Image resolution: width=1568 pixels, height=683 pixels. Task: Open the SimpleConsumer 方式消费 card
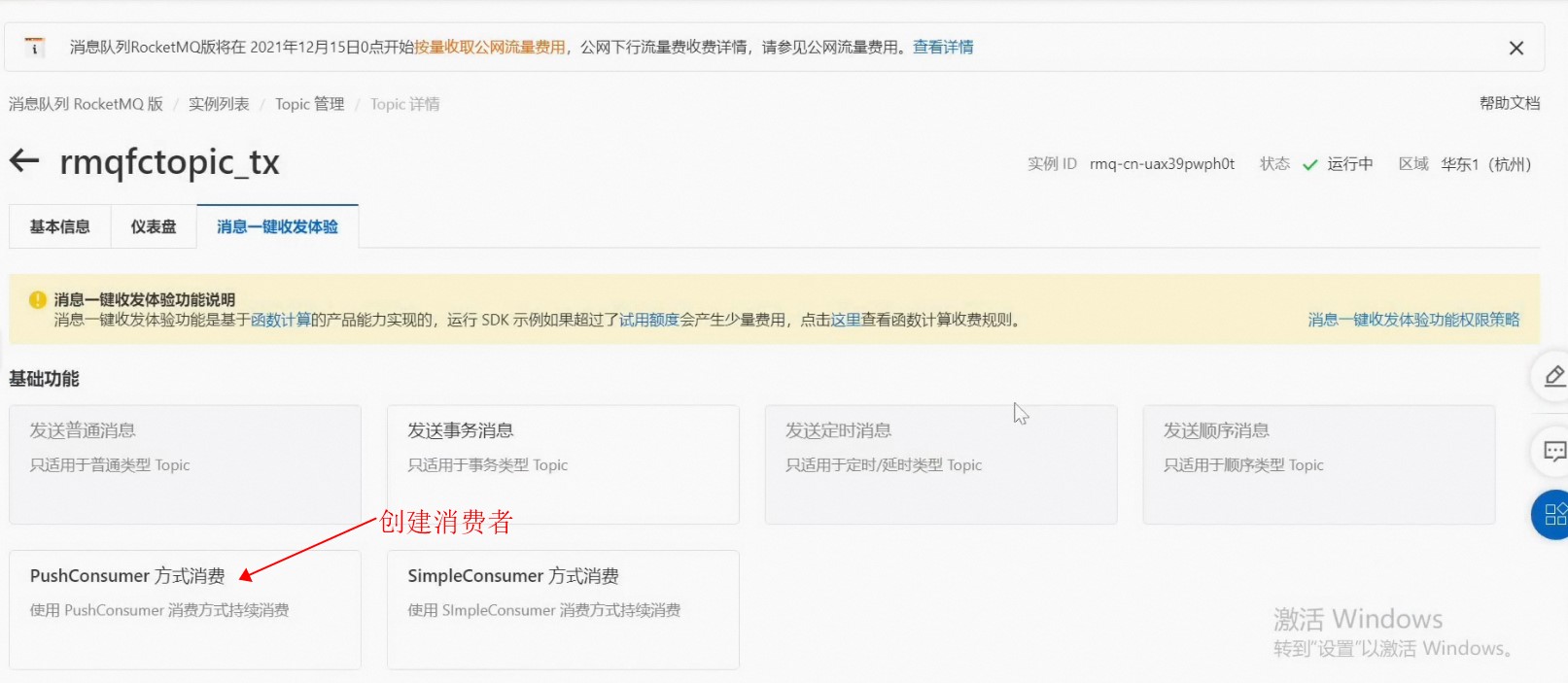point(563,610)
